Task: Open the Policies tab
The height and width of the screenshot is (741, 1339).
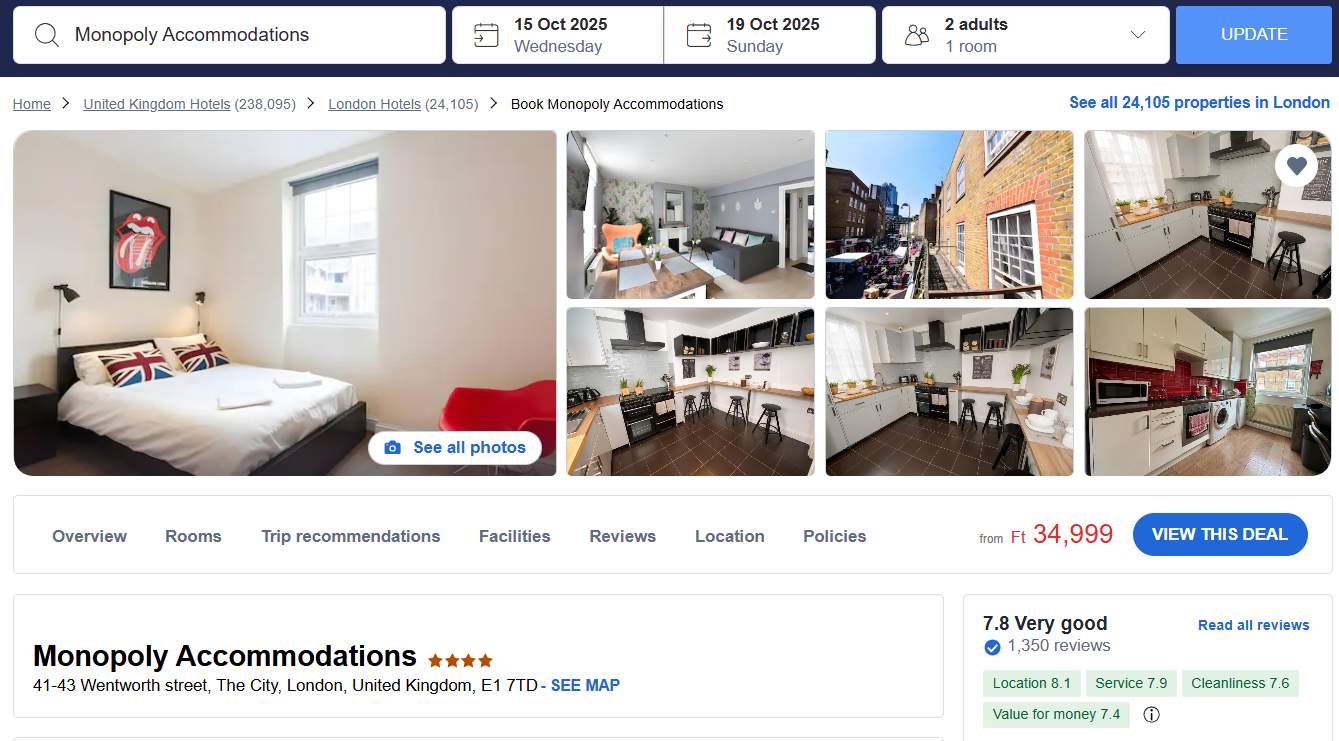Action: (x=835, y=536)
